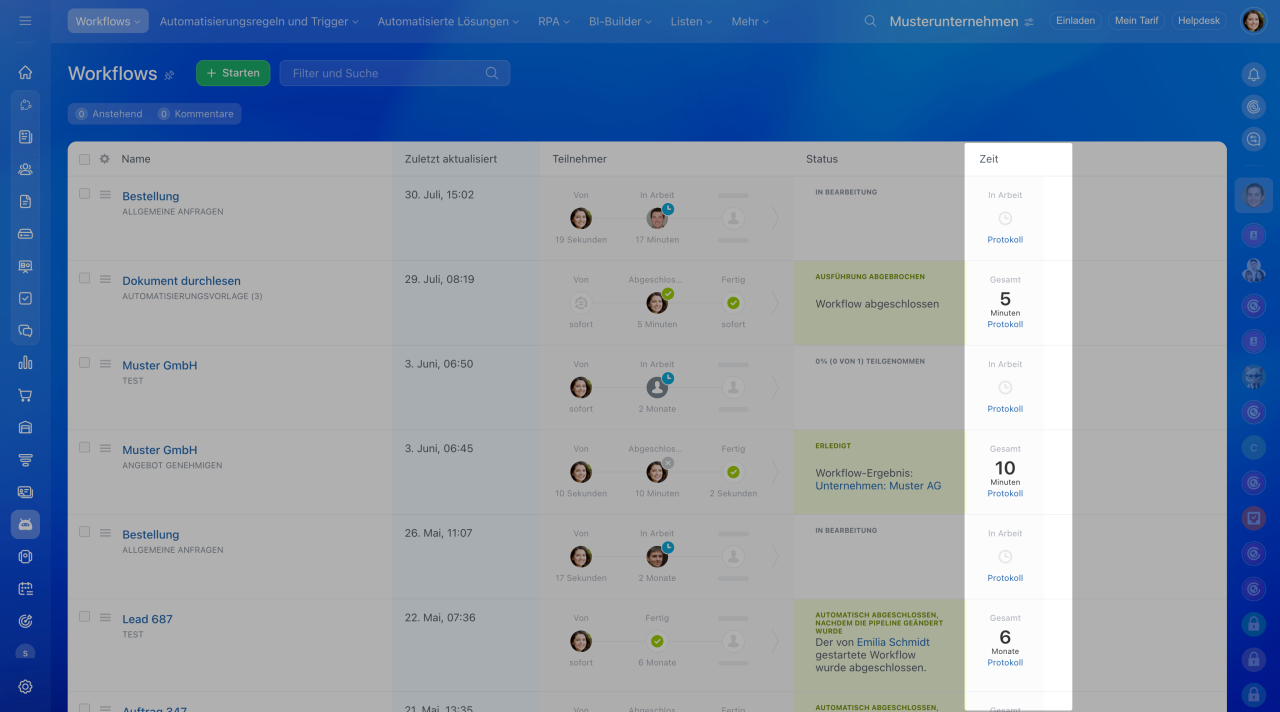This screenshot has width=1280, height=712.
Task: Select the Anstehend filter counter
Action: (x=109, y=114)
